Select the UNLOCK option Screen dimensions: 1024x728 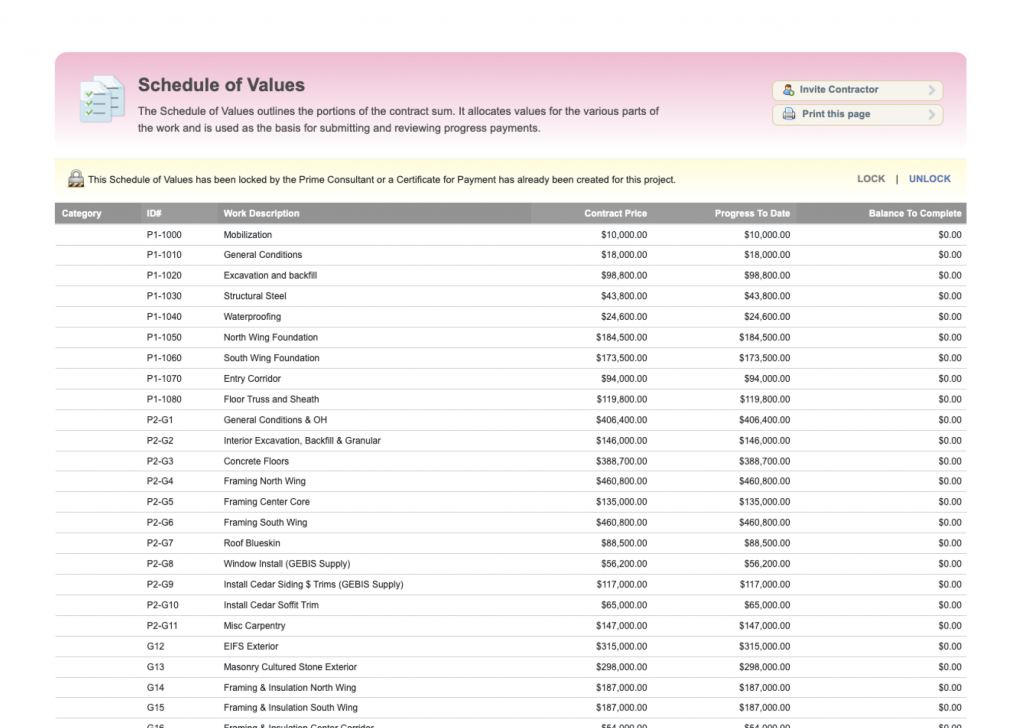click(929, 179)
